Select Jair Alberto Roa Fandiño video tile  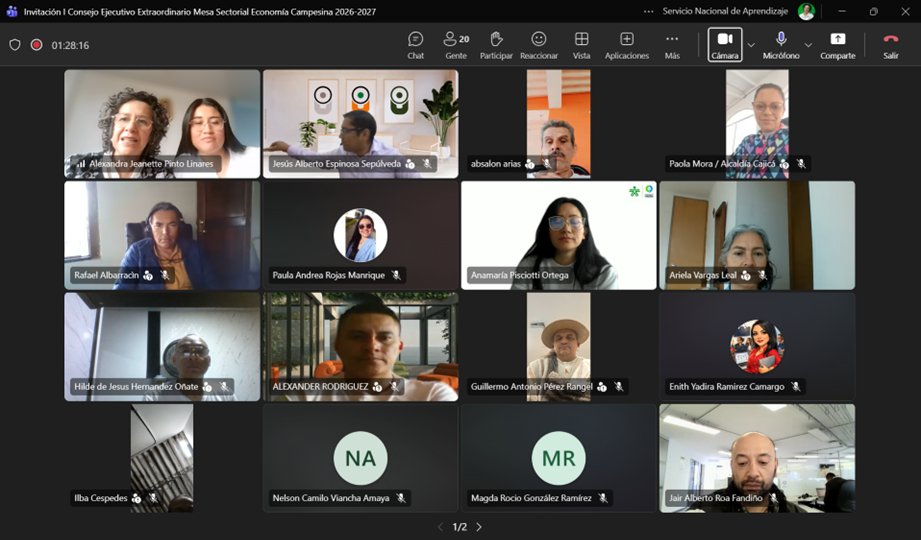pos(757,458)
